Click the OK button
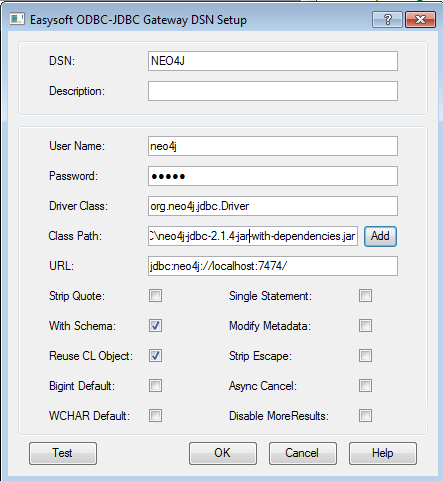The width and height of the screenshot is (443, 481). pos(223,453)
